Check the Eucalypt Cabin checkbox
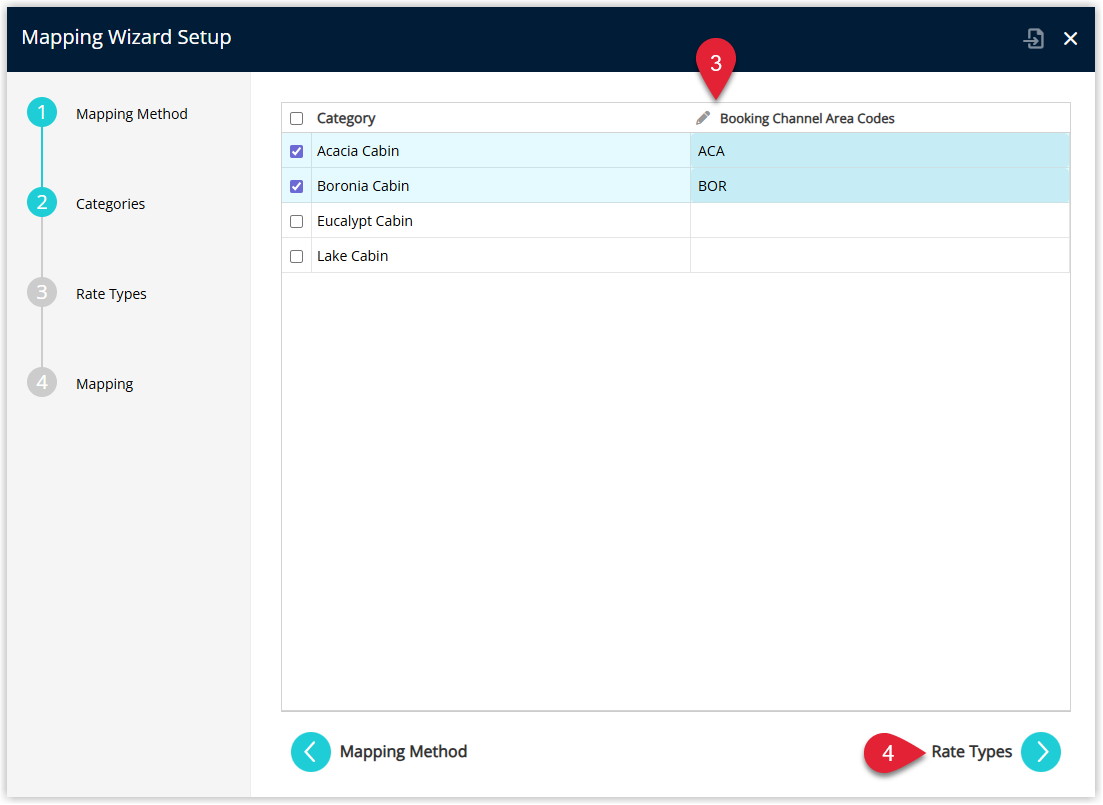Image resolution: width=1103 pixels, height=805 pixels. coord(297,221)
